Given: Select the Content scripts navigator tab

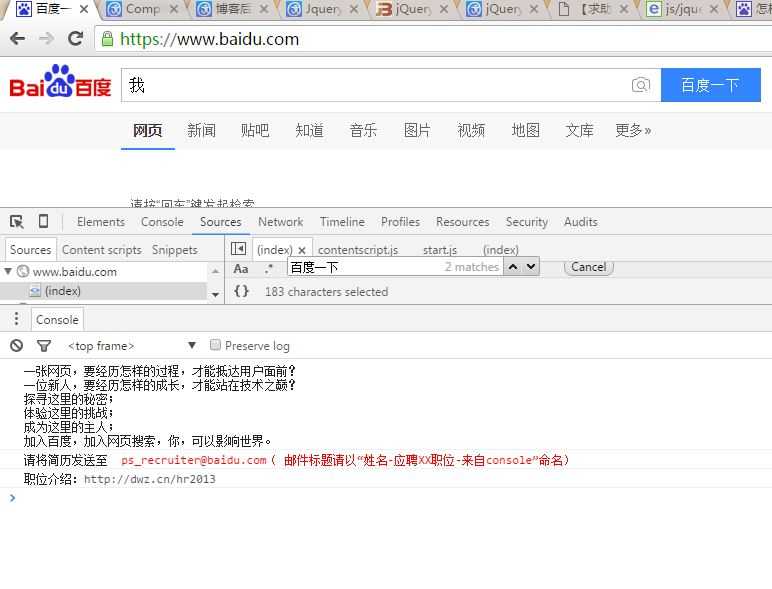Looking at the screenshot, I should point(102,250).
